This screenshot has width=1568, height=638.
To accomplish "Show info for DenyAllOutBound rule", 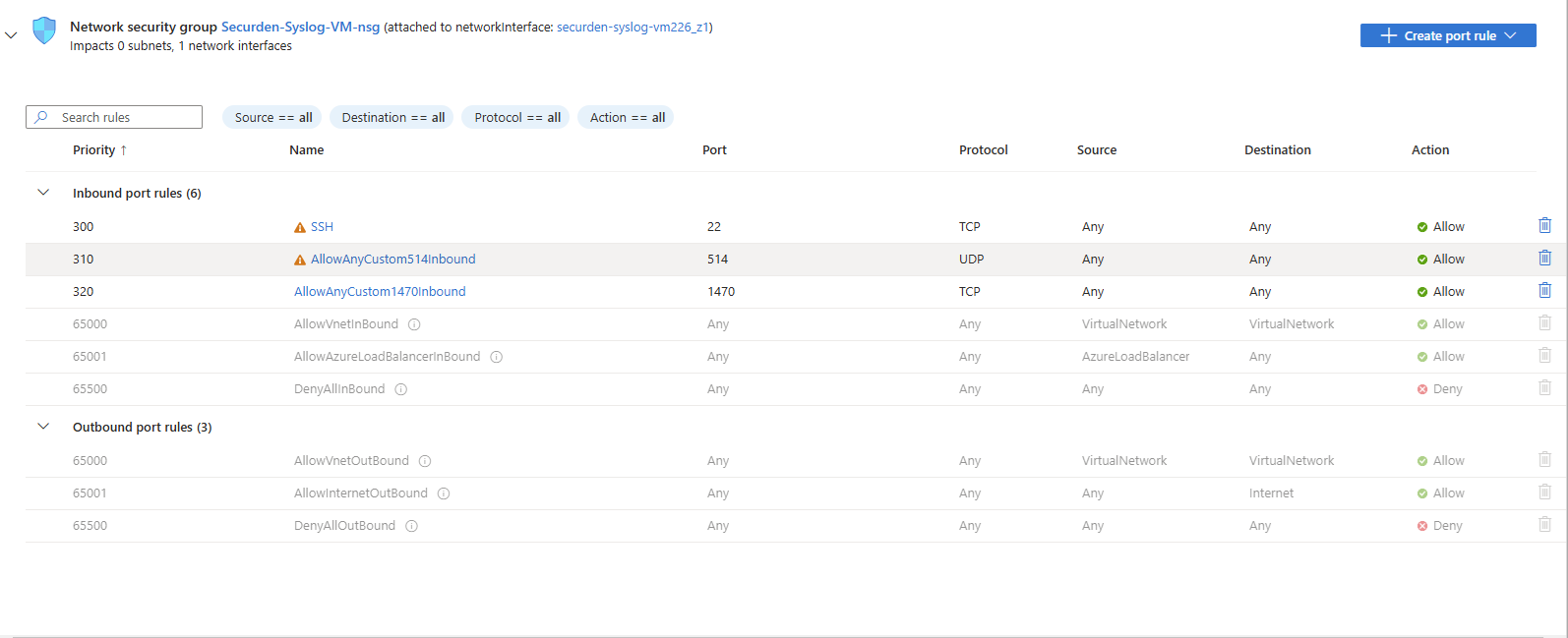I will pyautogui.click(x=412, y=526).
